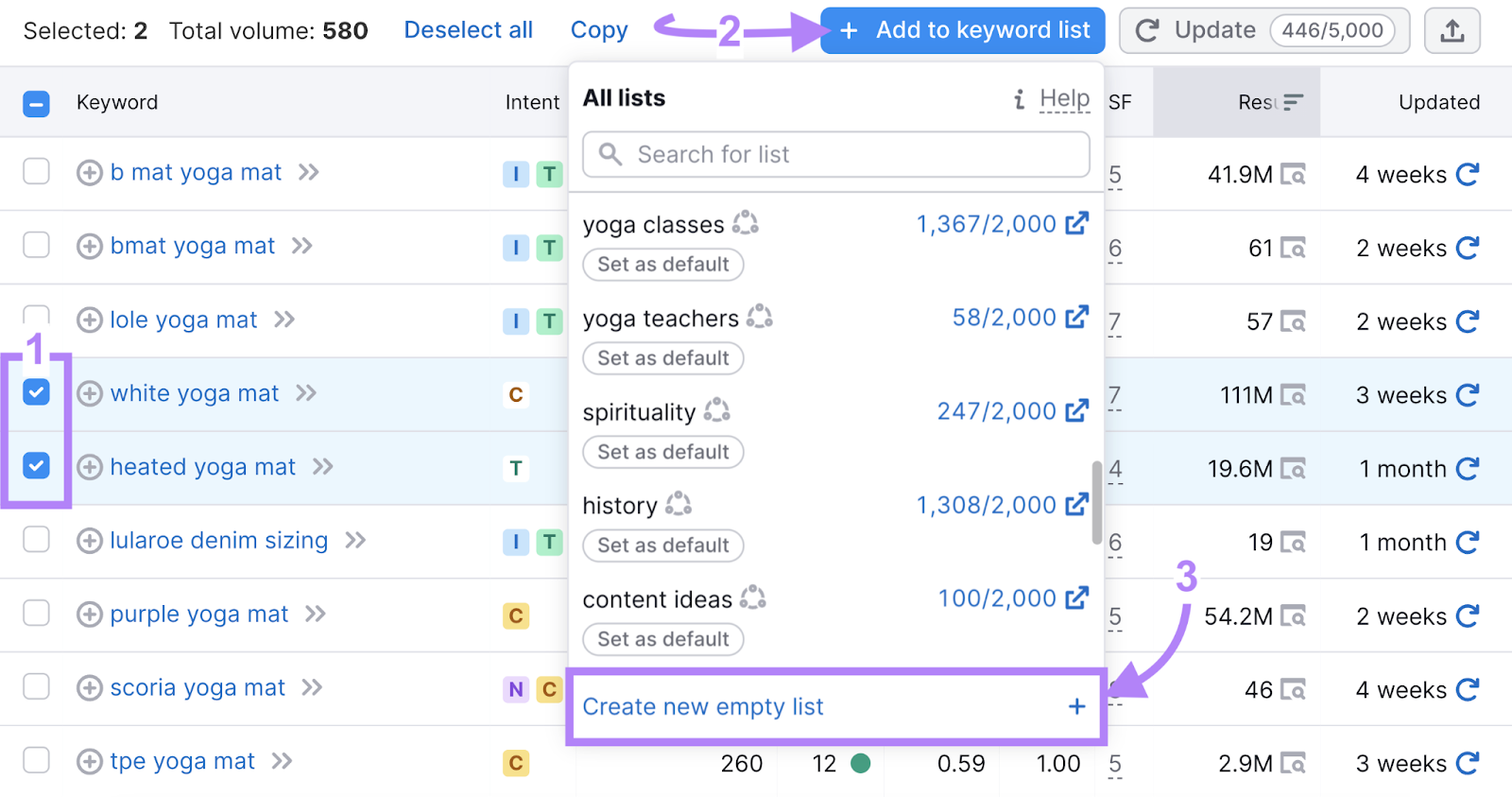View SERP for b mat yoga mat results
Screen dimensions: 1512x797
[1293, 175]
